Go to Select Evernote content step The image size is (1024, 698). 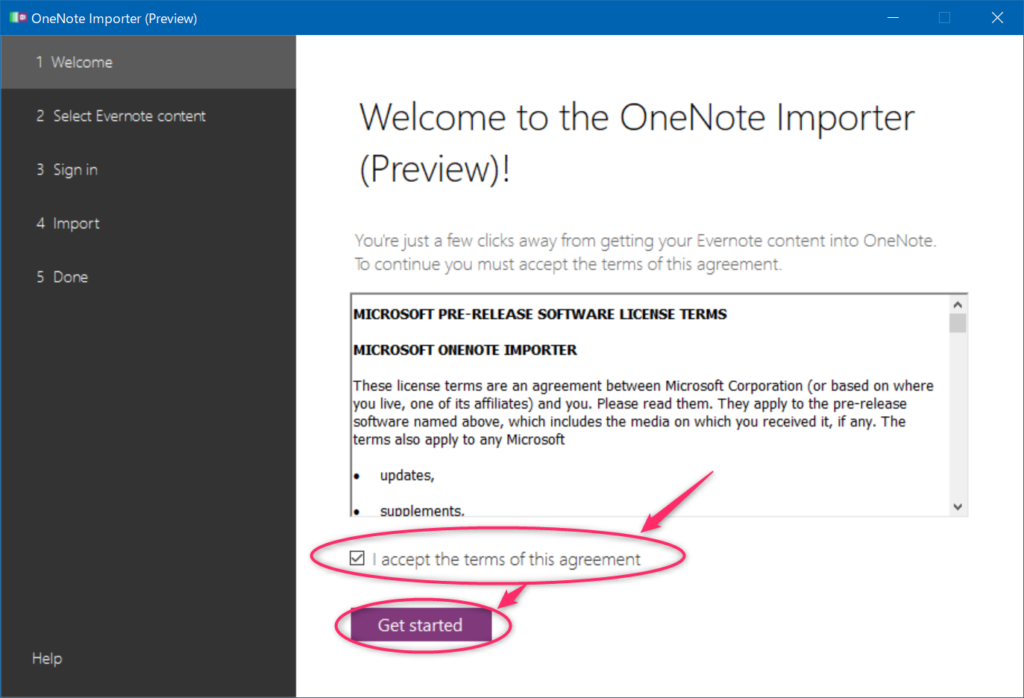(148, 116)
